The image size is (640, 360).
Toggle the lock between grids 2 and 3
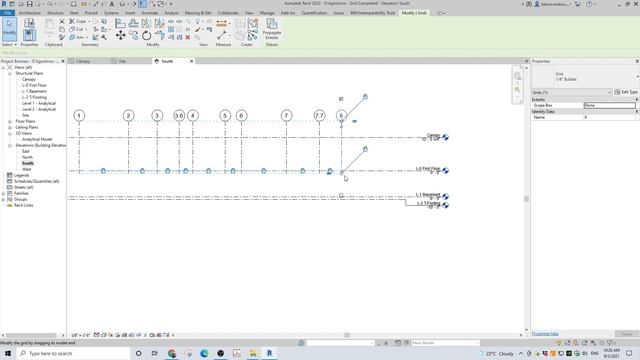click(x=142, y=171)
